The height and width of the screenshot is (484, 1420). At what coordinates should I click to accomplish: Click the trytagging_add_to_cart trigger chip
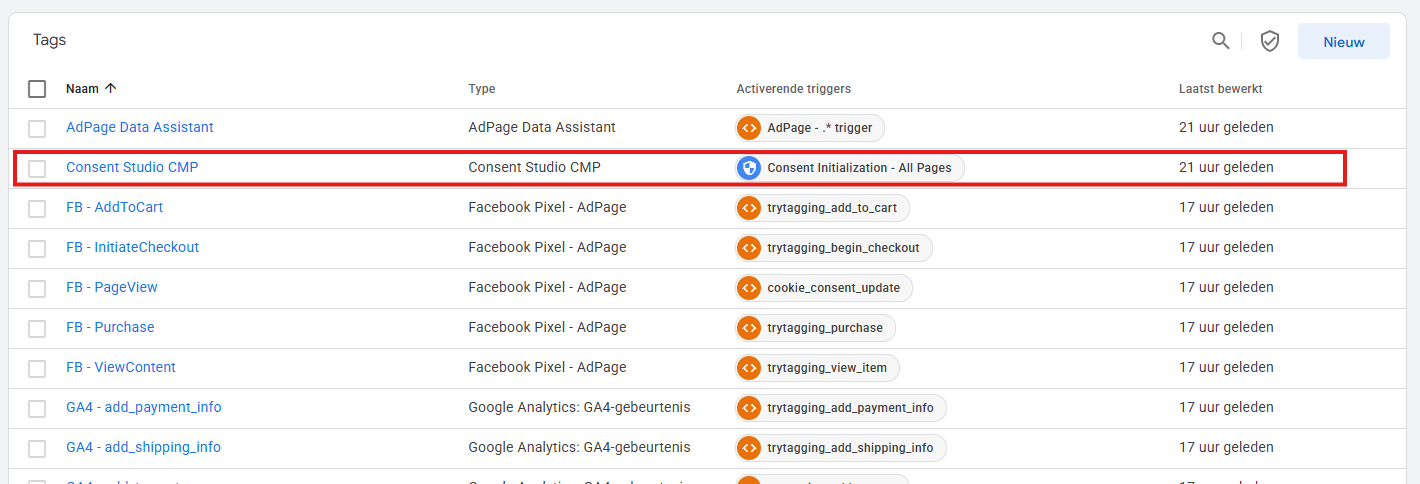pos(823,208)
